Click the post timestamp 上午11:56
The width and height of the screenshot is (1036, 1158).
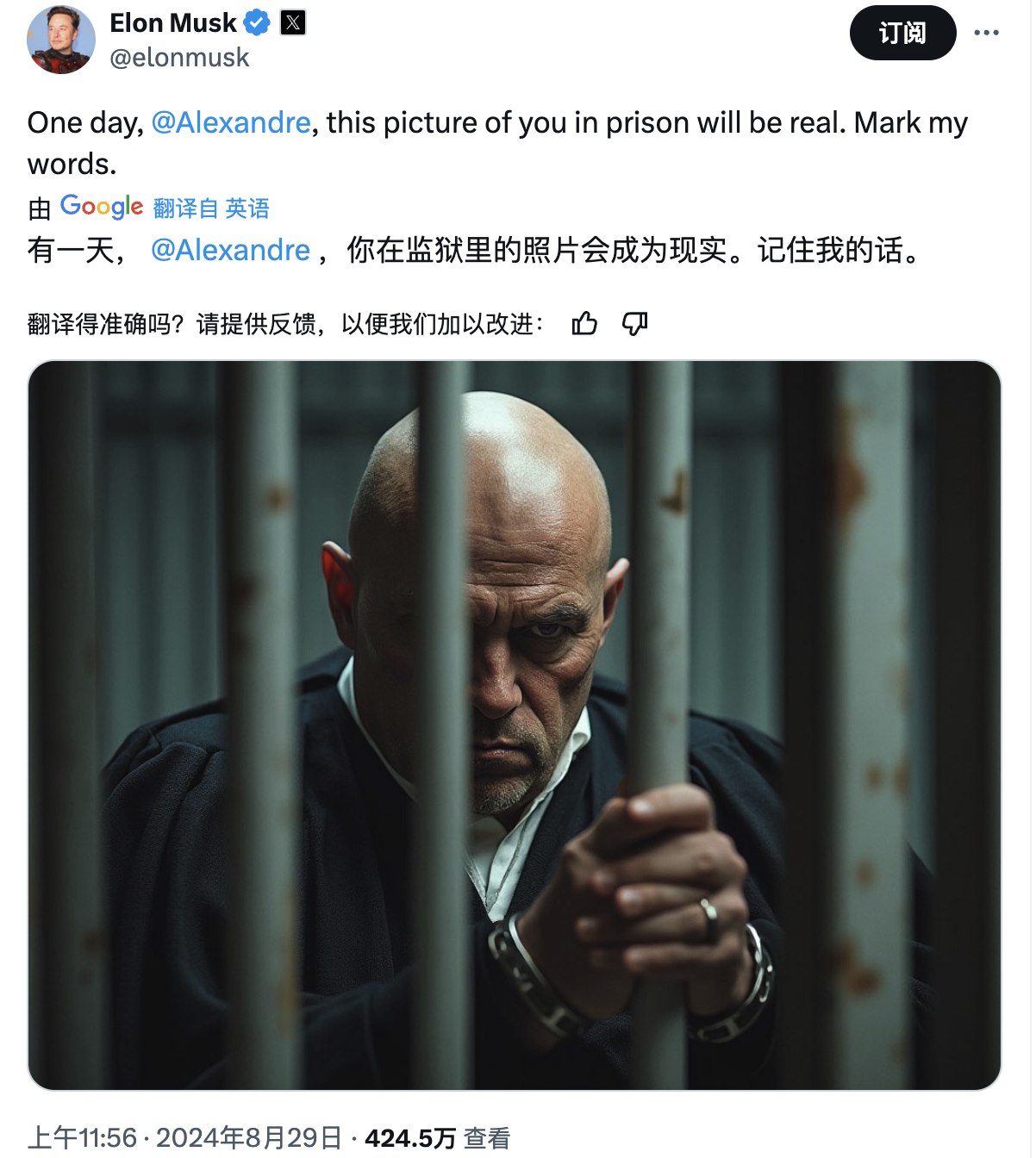coord(82,1137)
